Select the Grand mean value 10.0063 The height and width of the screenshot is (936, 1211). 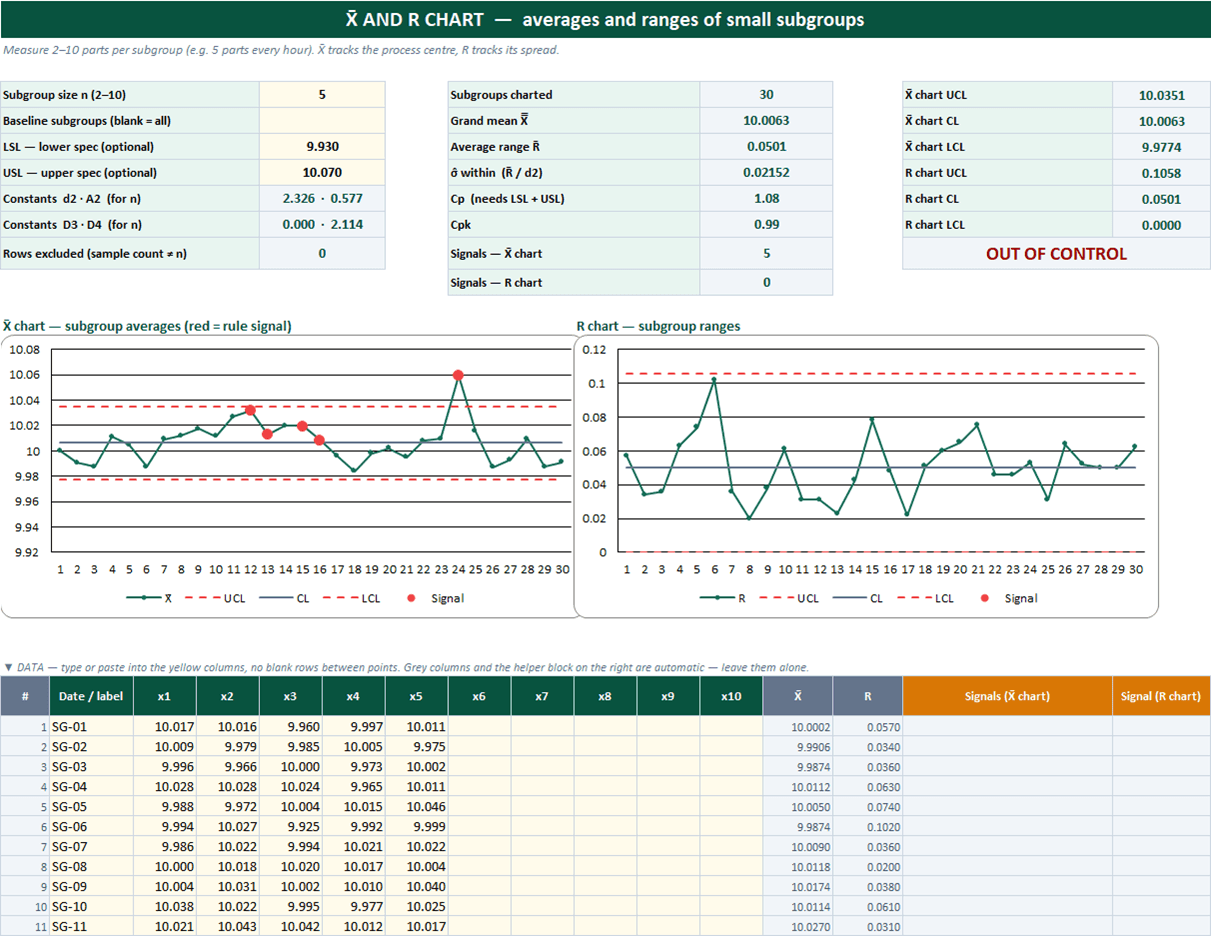click(x=766, y=121)
